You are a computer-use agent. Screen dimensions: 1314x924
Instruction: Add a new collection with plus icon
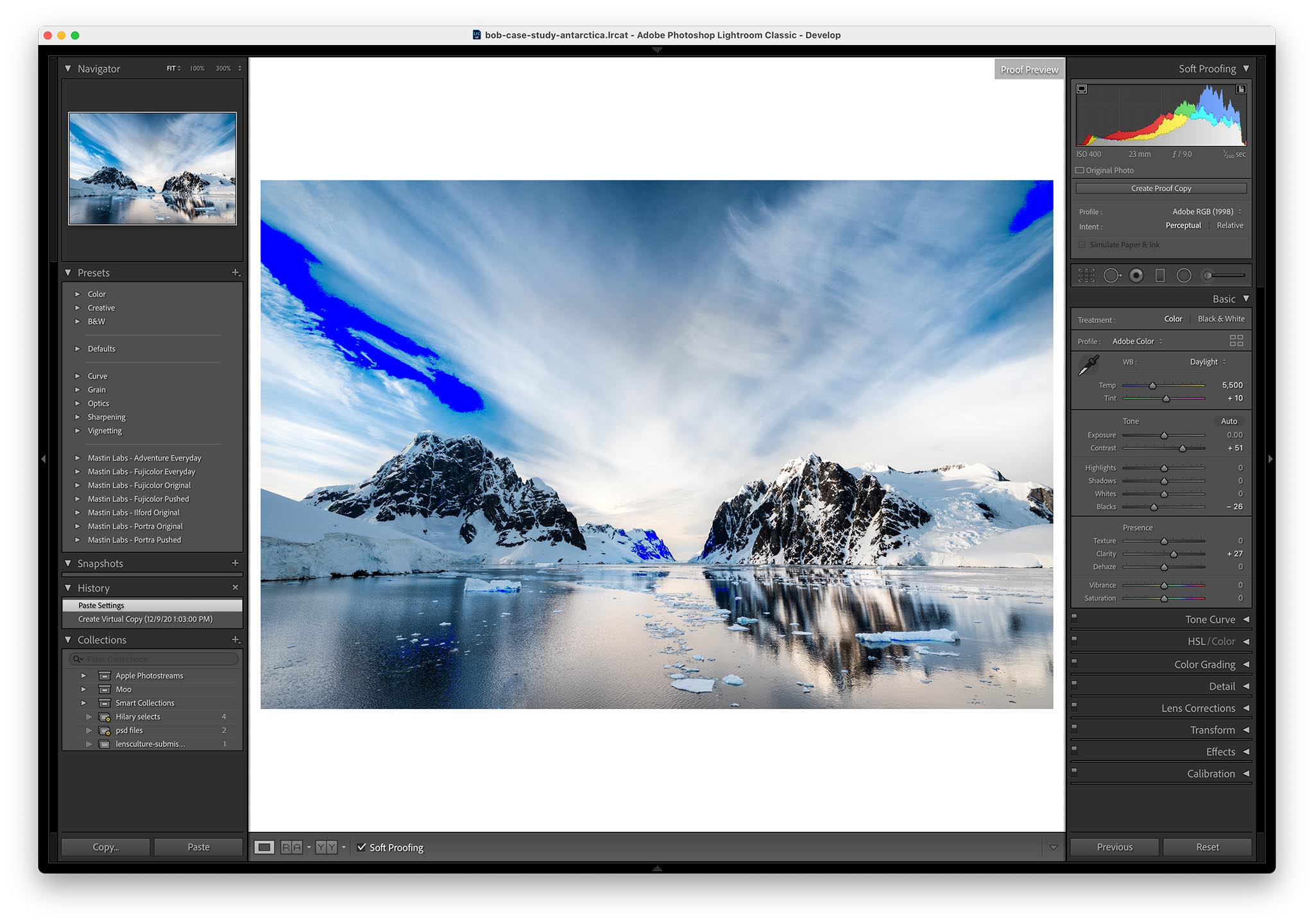(x=235, y=640)
